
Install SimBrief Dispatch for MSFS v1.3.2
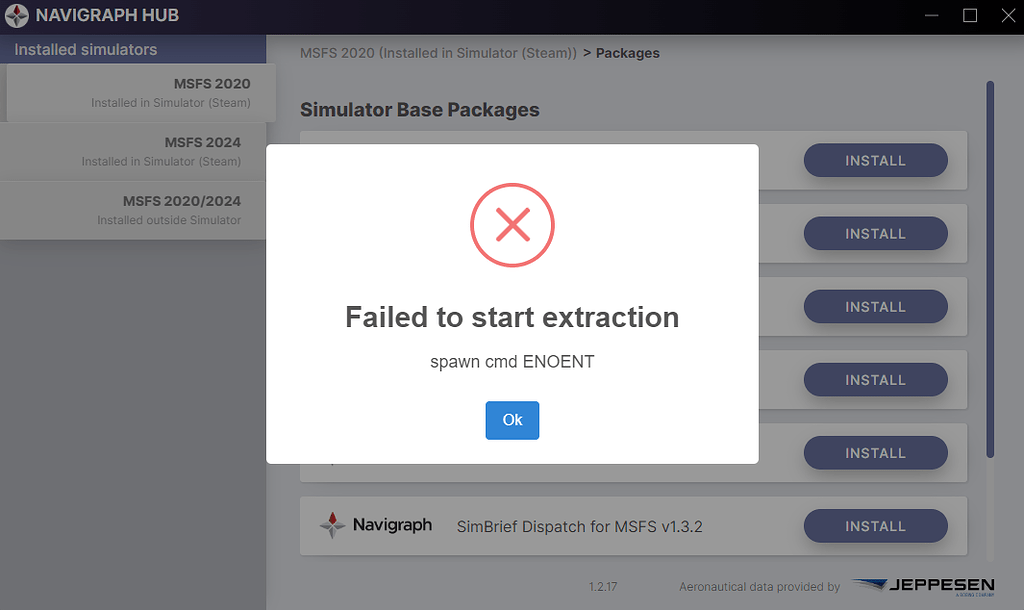875,526
